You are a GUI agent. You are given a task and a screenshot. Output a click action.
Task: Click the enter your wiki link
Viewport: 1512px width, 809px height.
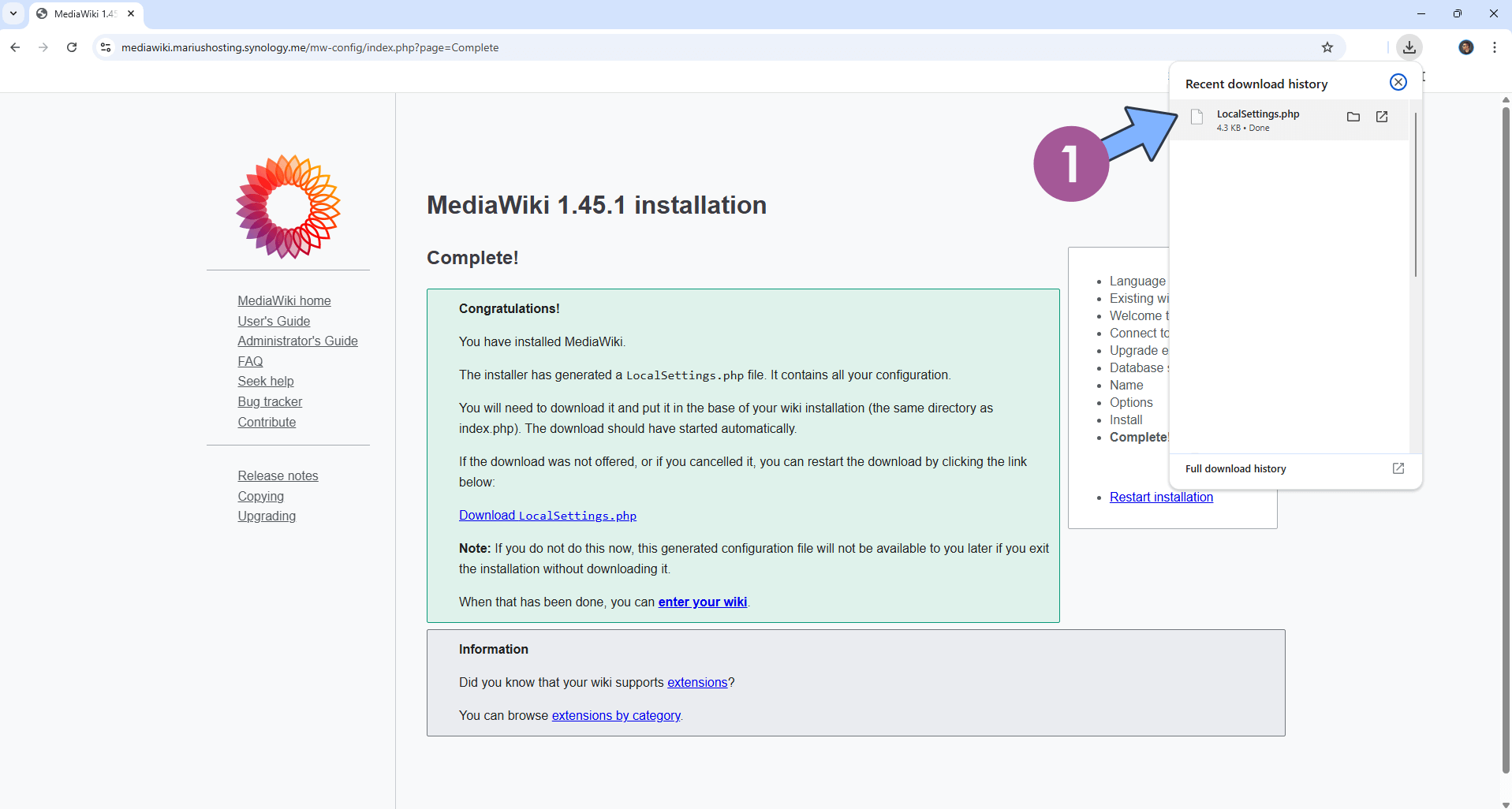(702, 602)
